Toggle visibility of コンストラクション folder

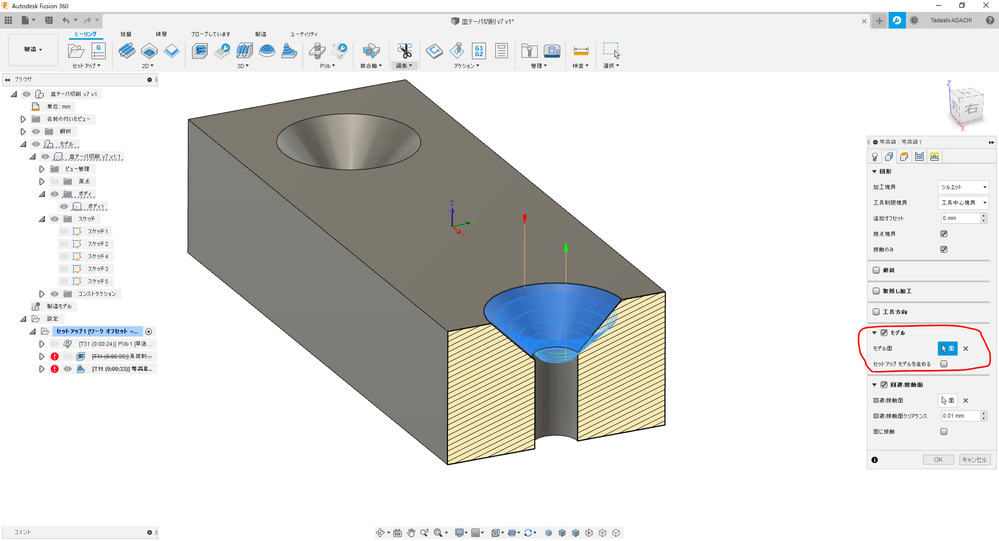tap(54, 294)
